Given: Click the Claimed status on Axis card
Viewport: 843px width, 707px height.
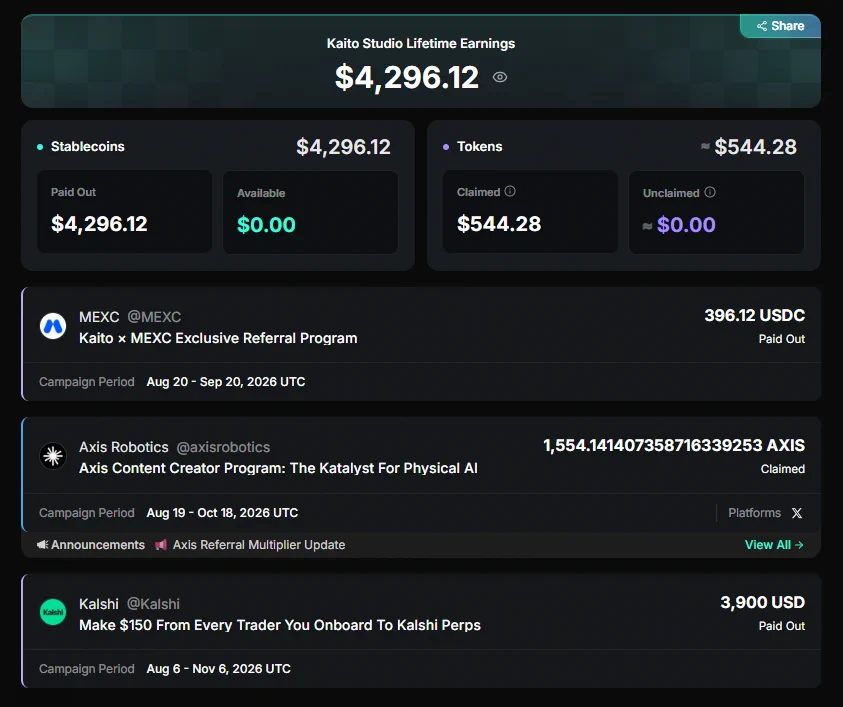Looking at the screenshot, I should point(783,469).
